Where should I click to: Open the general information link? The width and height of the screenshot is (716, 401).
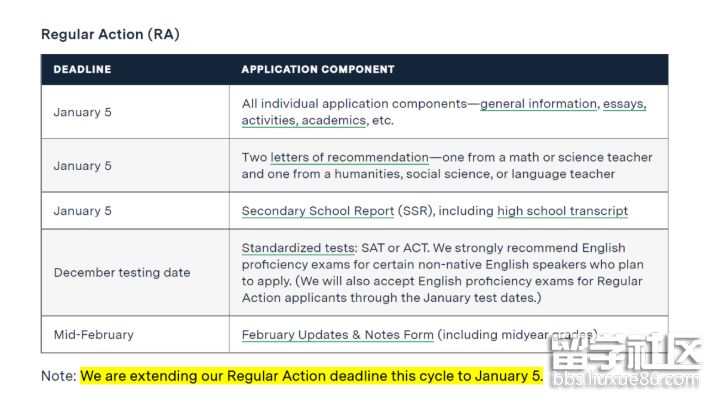click(538, 104)
